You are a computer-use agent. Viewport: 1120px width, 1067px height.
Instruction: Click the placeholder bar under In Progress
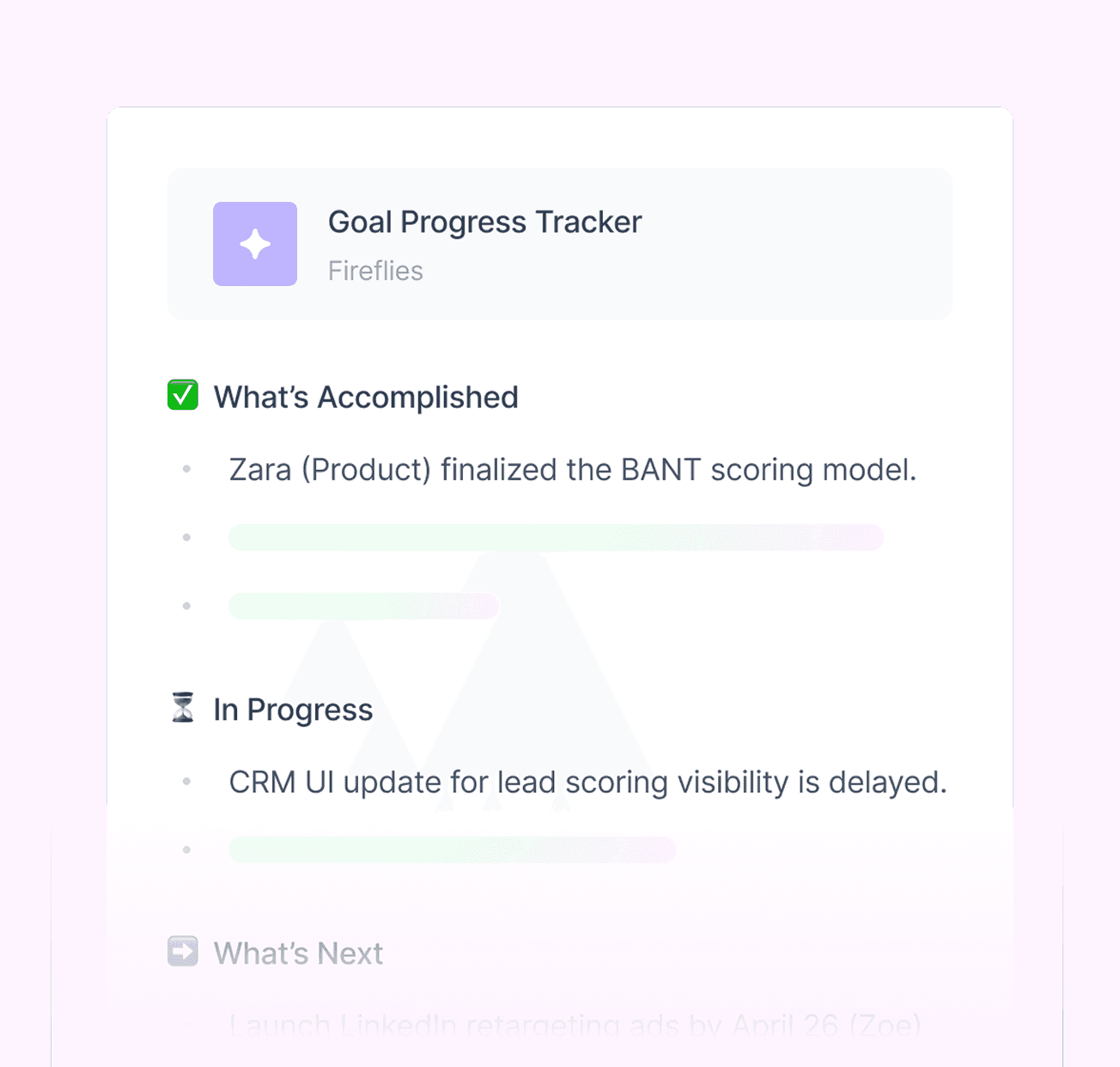pyautogui.click(x=452, y=850)
